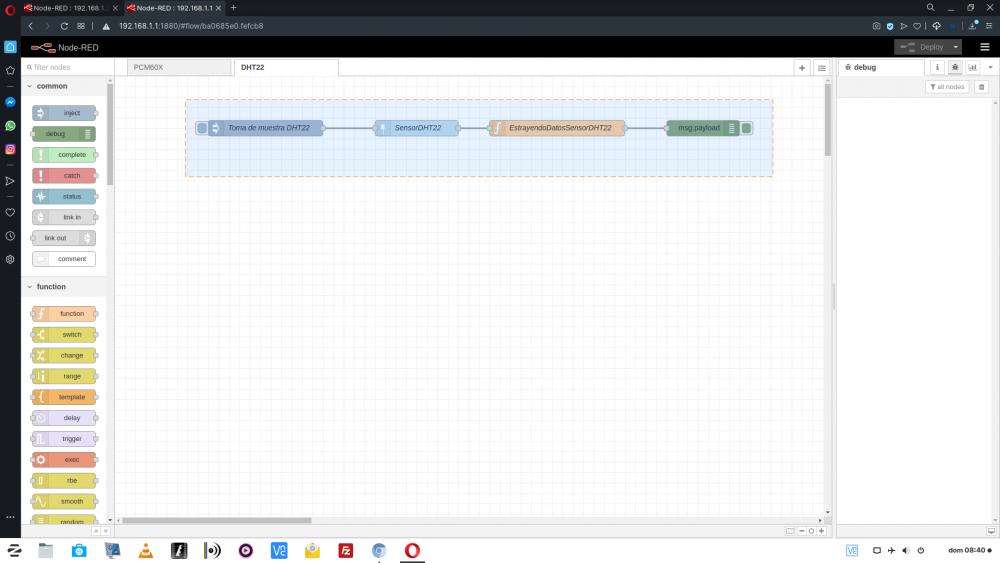1000x563 pixels.
Task: Open Messenger in Opera sidebar
Action: 10,102
